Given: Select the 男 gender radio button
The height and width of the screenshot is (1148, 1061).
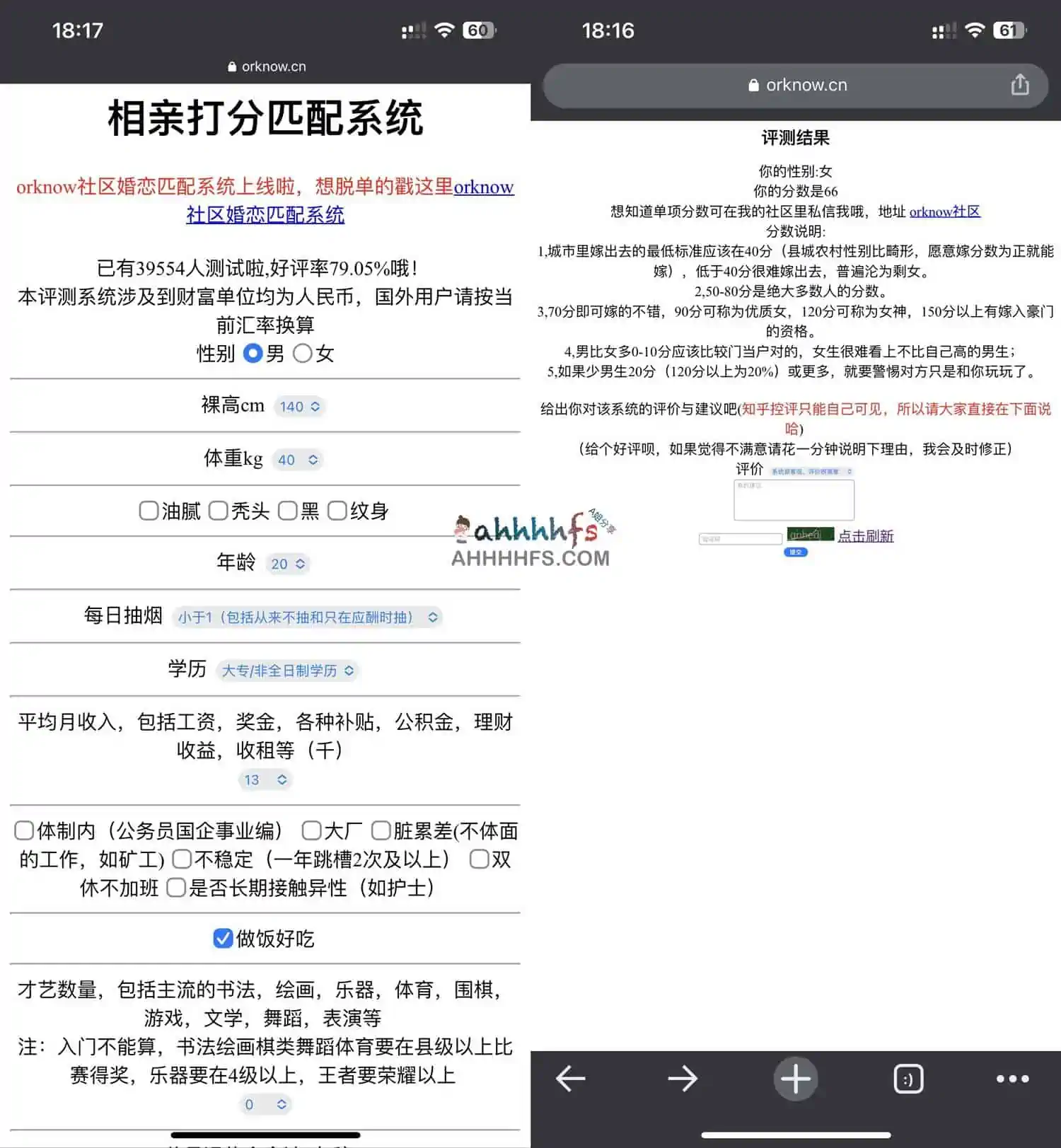Looking at the screenshot, I should (x=253, y=353).
